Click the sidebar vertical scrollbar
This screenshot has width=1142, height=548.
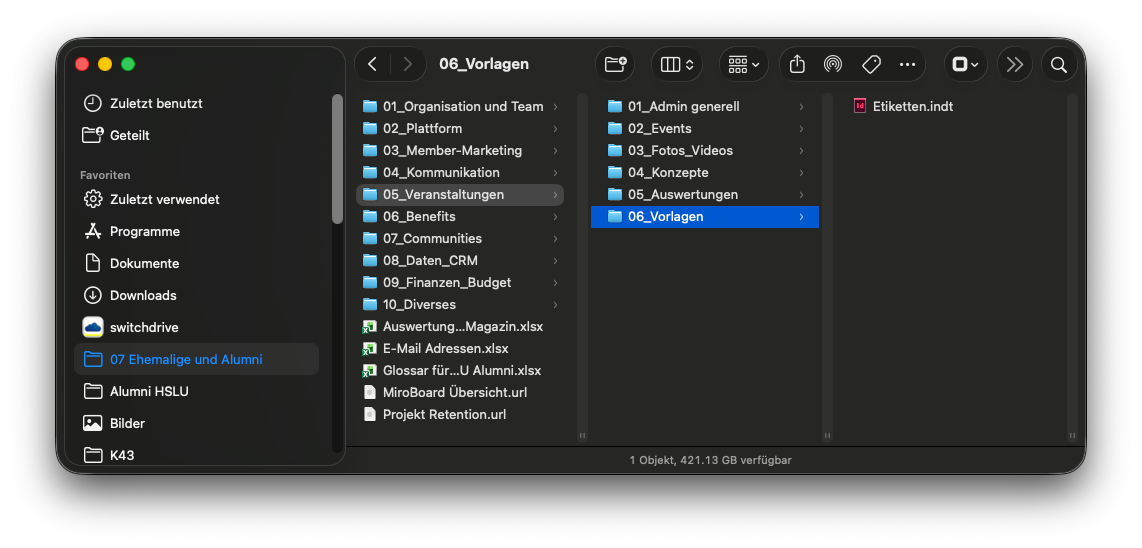[x=337, y=160]
